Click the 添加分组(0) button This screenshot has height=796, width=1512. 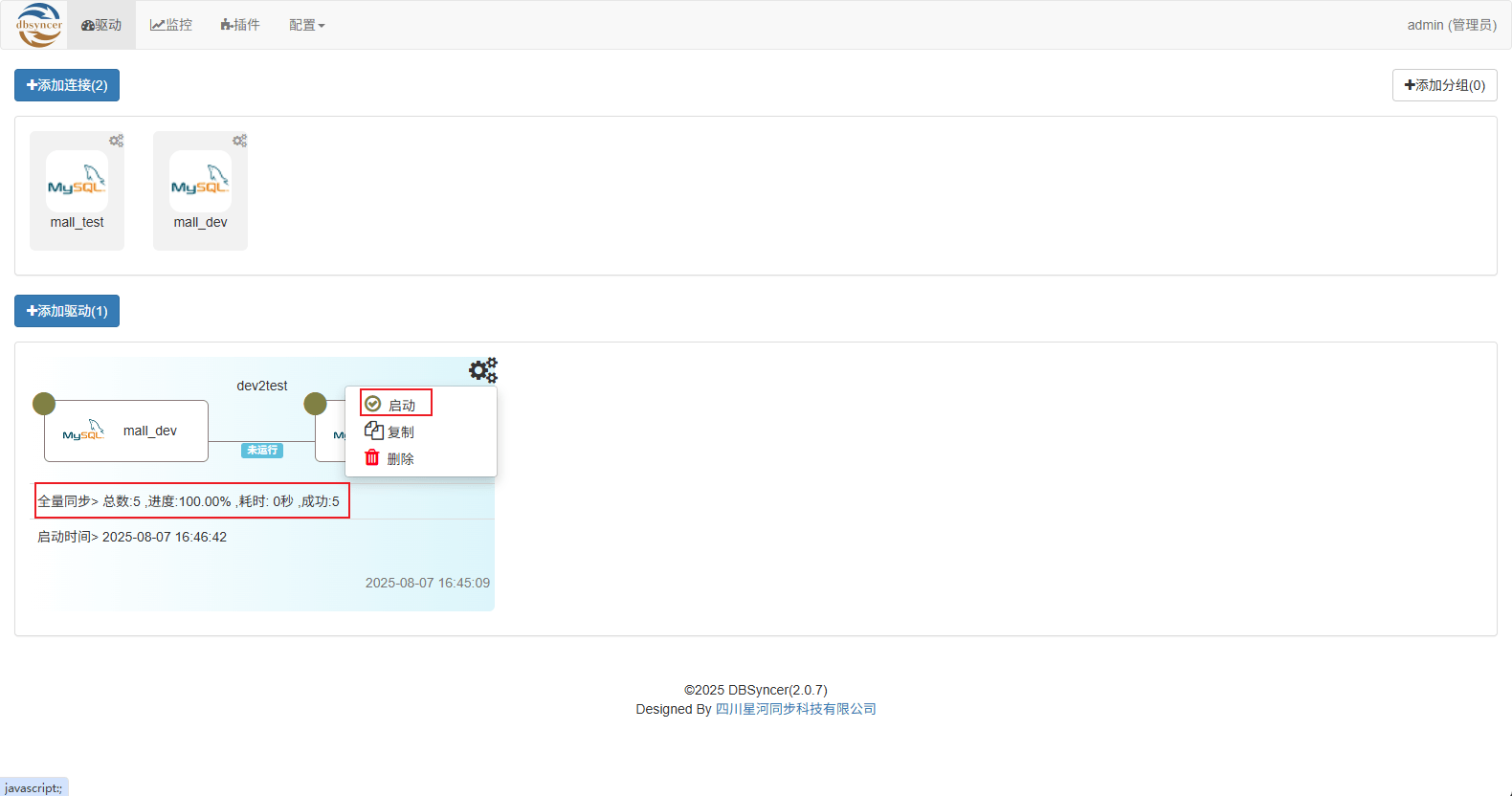click(x=1444, y=85)
